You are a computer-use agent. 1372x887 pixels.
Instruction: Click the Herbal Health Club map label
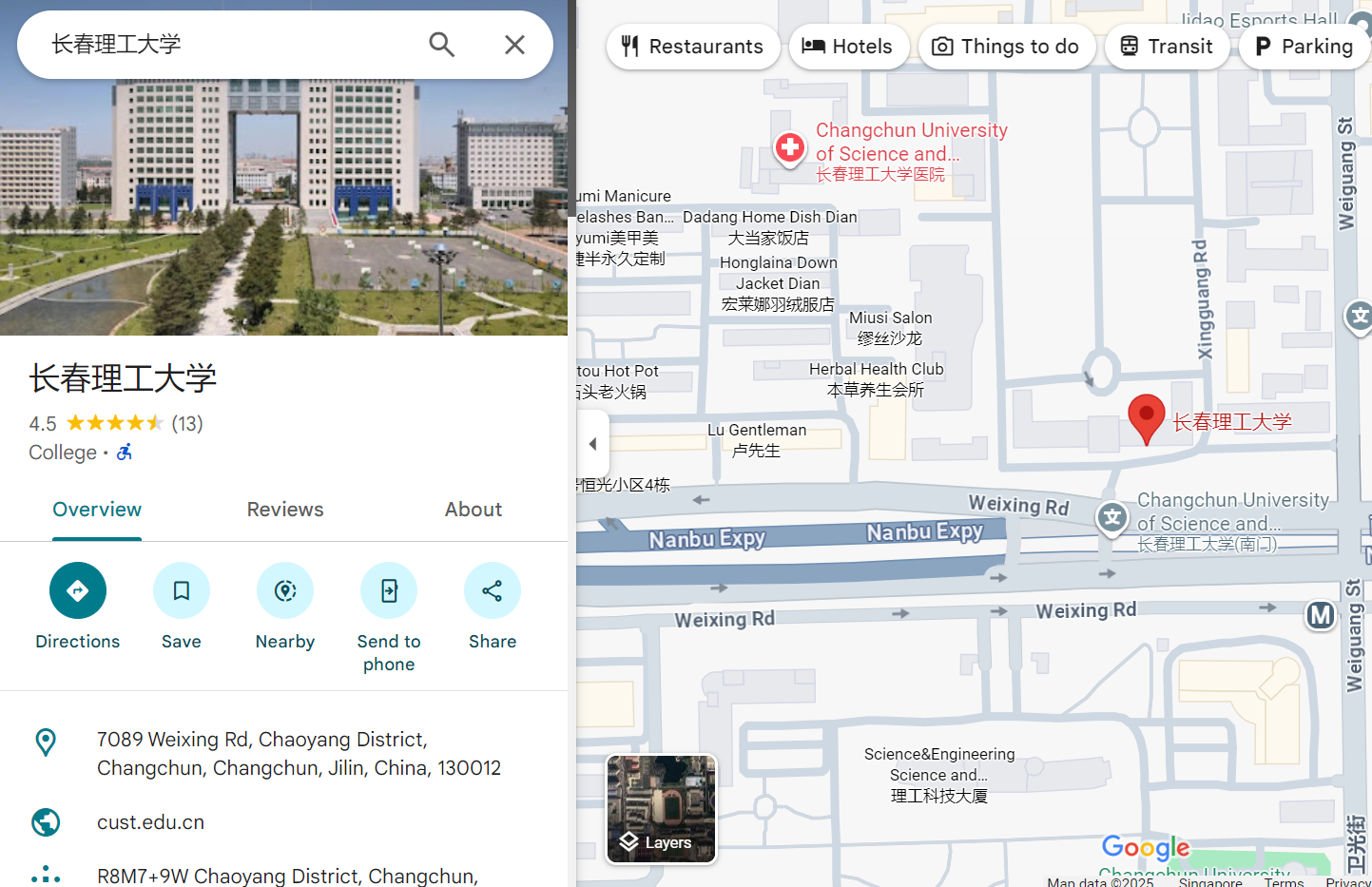pyautogui.click(x=876, y=379)
